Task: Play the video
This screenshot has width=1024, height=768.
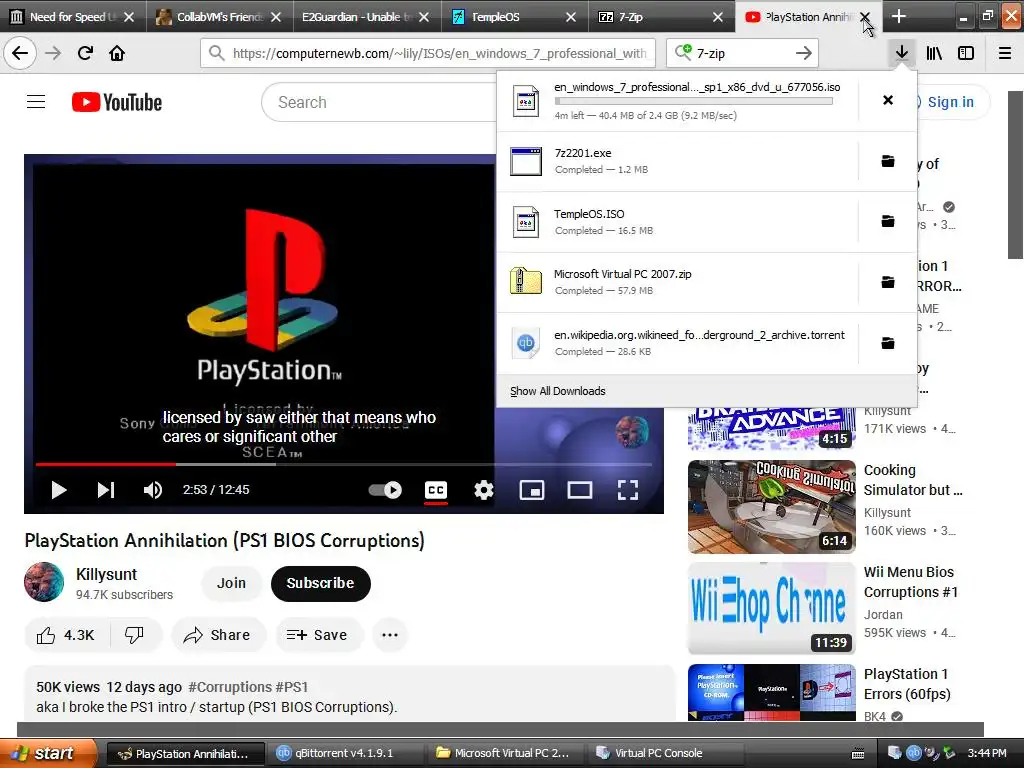Action: coord(59,490)
